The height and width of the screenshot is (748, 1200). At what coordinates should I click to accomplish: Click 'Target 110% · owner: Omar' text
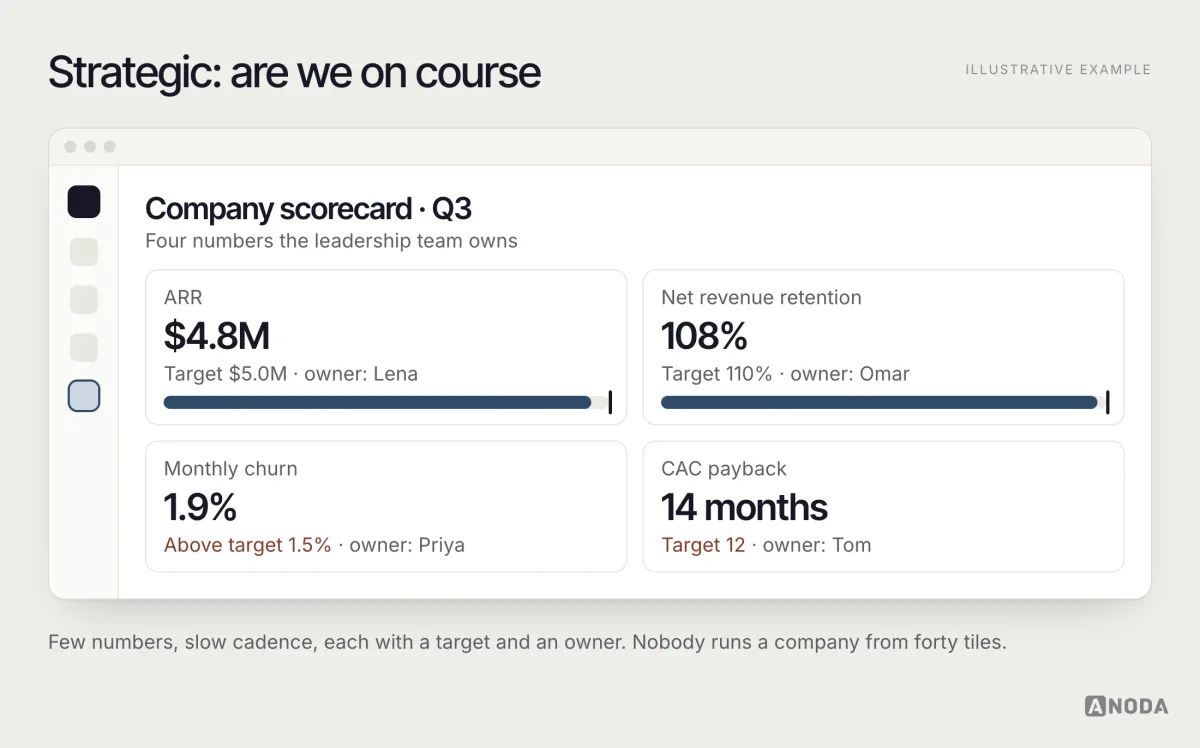click(785, 374)
